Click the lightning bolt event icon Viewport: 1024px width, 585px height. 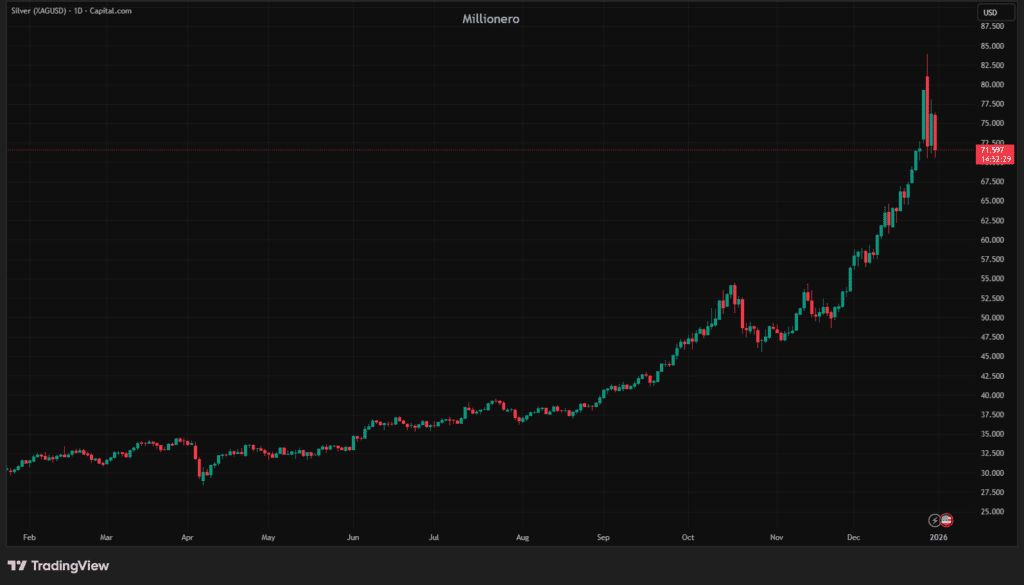click(934, 520)
